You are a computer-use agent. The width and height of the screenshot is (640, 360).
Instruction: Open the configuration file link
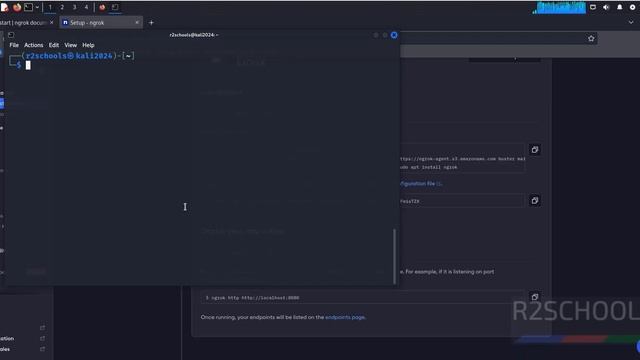(x=421, y=184)
